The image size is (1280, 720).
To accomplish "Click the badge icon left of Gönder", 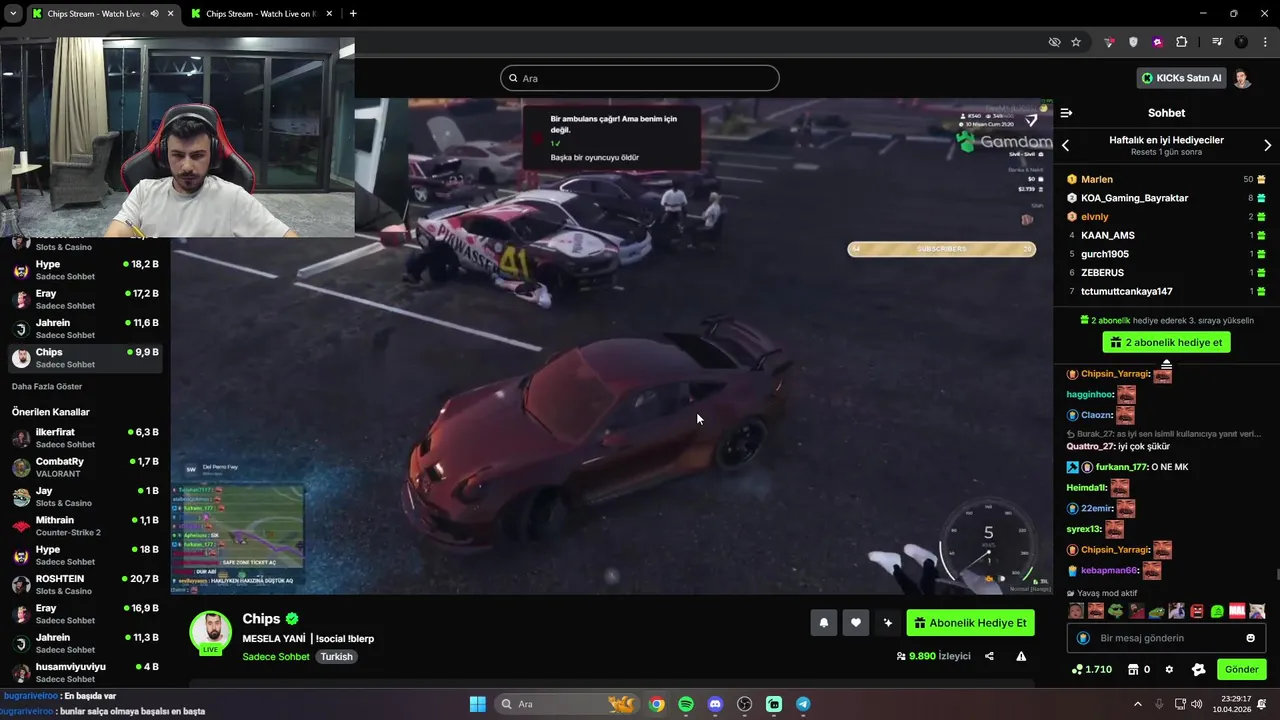I will [x=1199, y=669].
